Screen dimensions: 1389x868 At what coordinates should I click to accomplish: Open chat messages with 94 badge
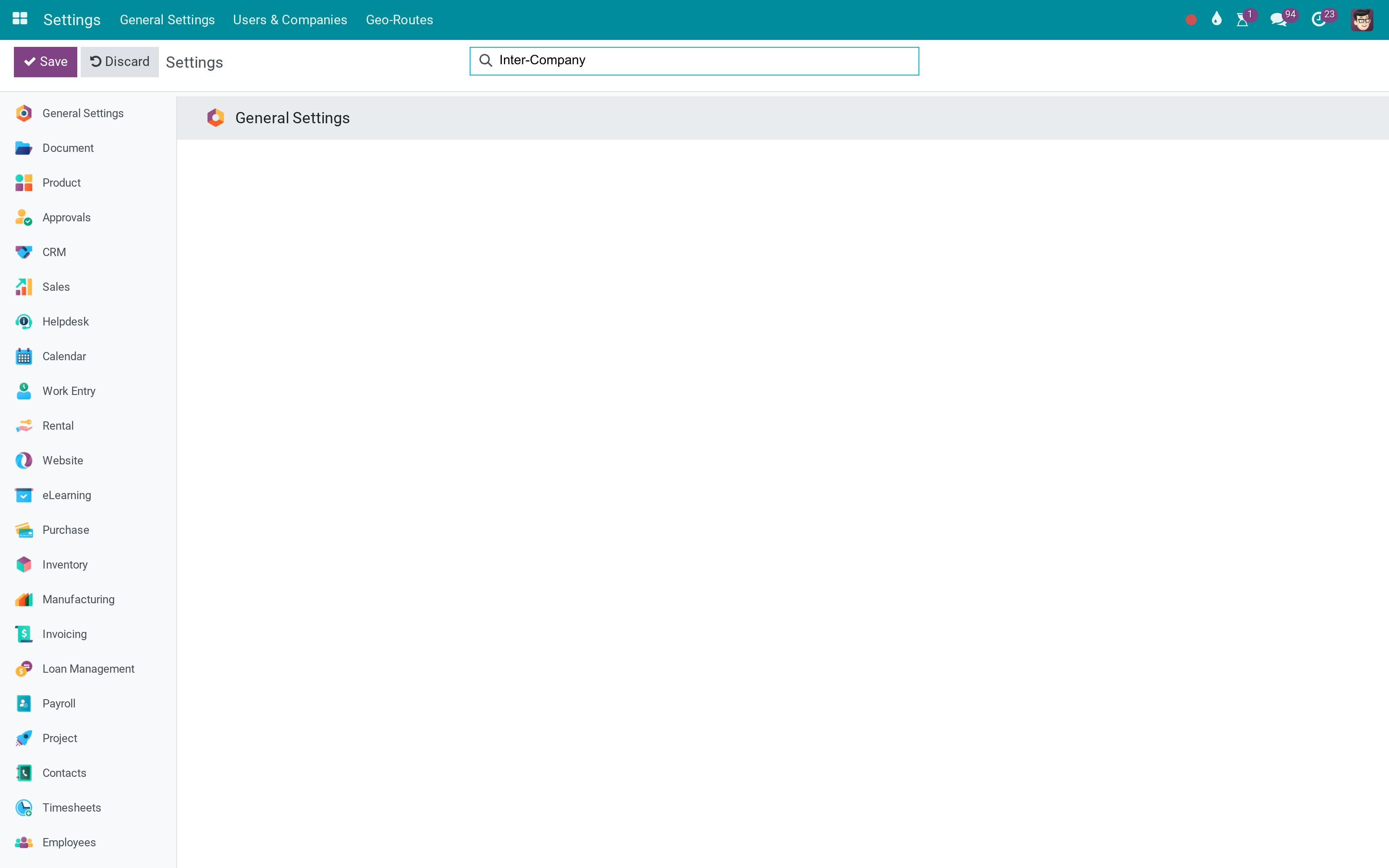click(x=1278, y=20)
